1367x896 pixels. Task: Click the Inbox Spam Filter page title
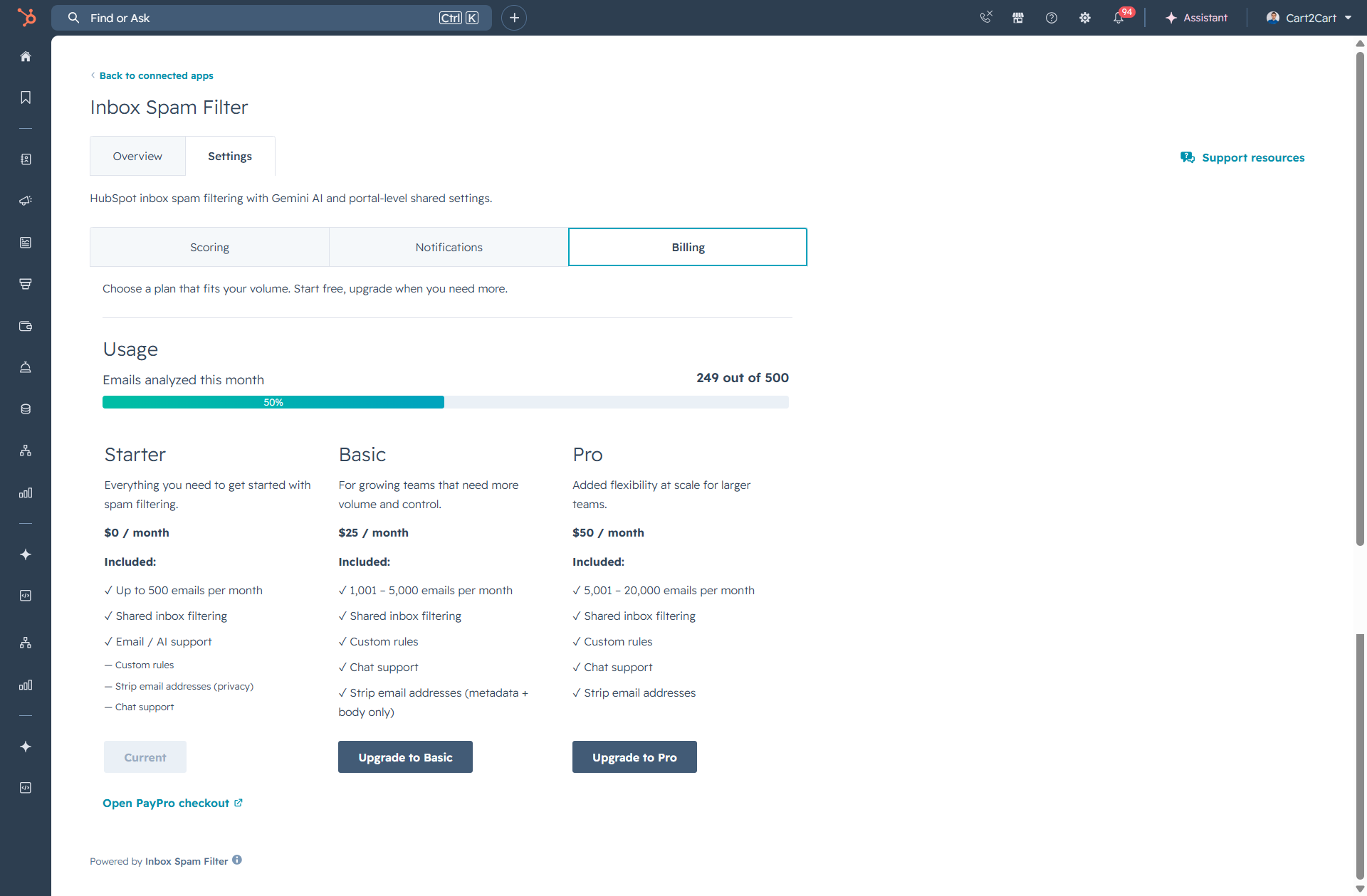pos(169,107)
